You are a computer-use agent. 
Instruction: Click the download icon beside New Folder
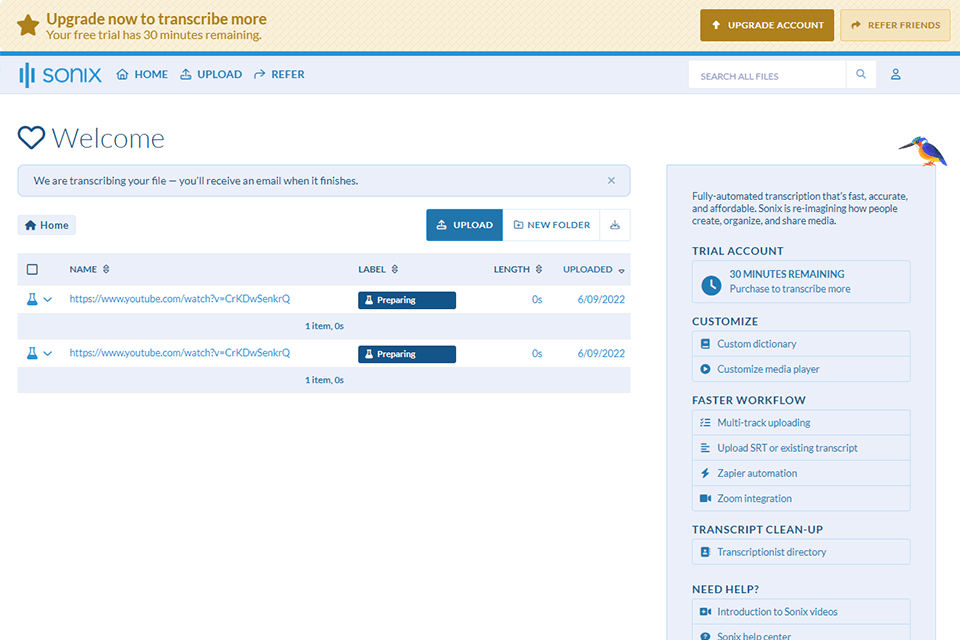[x=615, y=225]
